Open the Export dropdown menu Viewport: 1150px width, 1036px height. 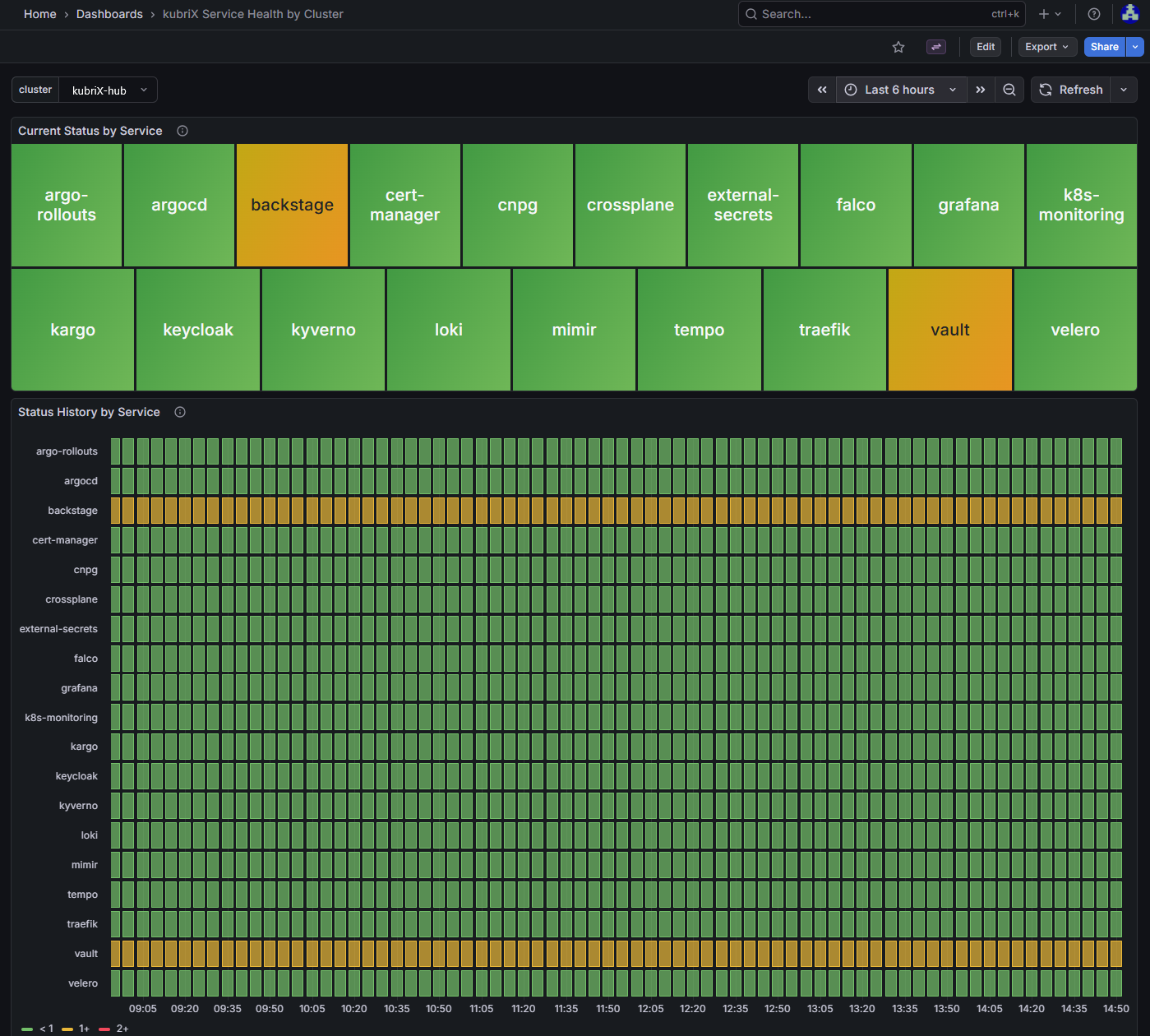coord(1046,47)
